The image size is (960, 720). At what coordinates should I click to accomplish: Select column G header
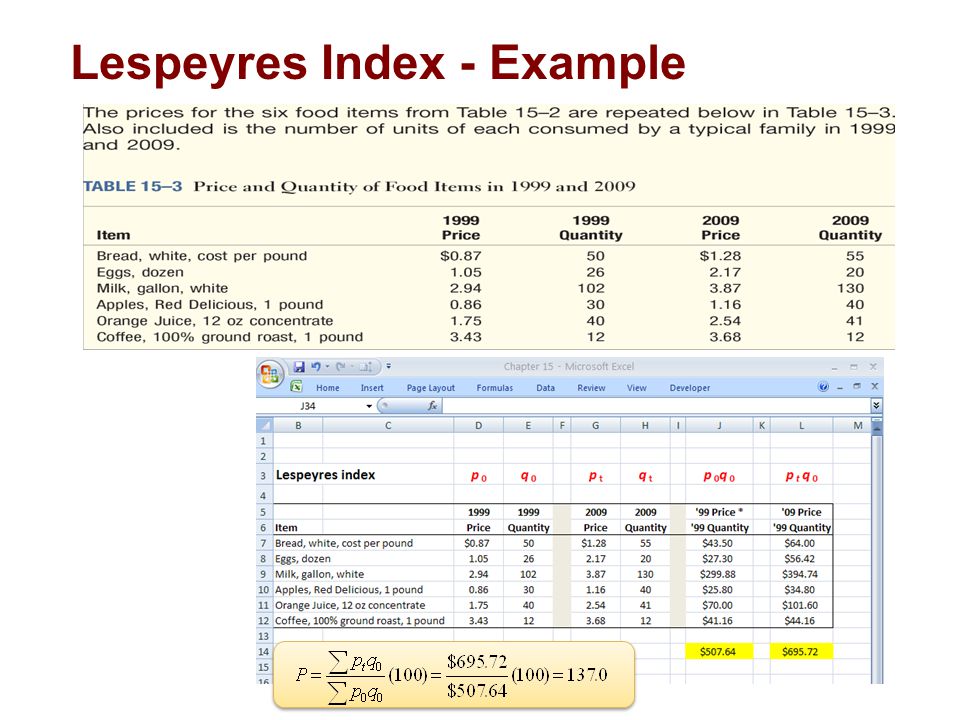tap(595, 425)
